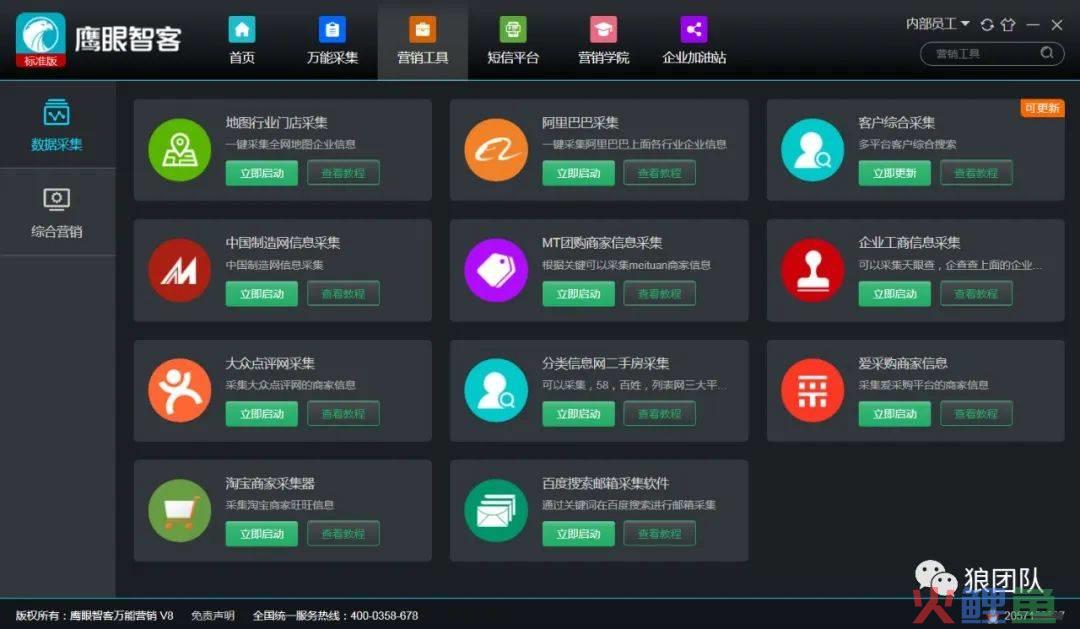Click the 地图行业门店采集 title text
The width and height of the screenshot is (1080, 629).
coord(276,123)
